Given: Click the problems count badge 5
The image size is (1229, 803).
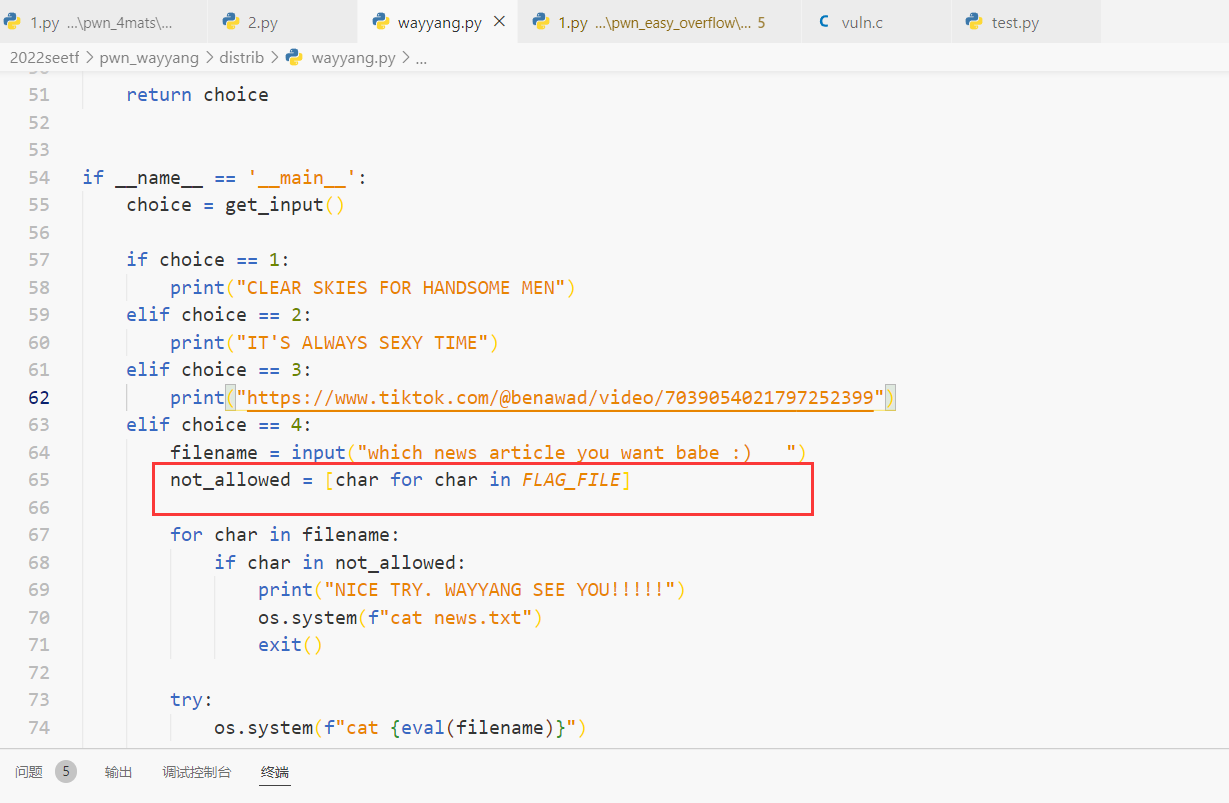Looking at the screenshot, I should coord(66,771).
